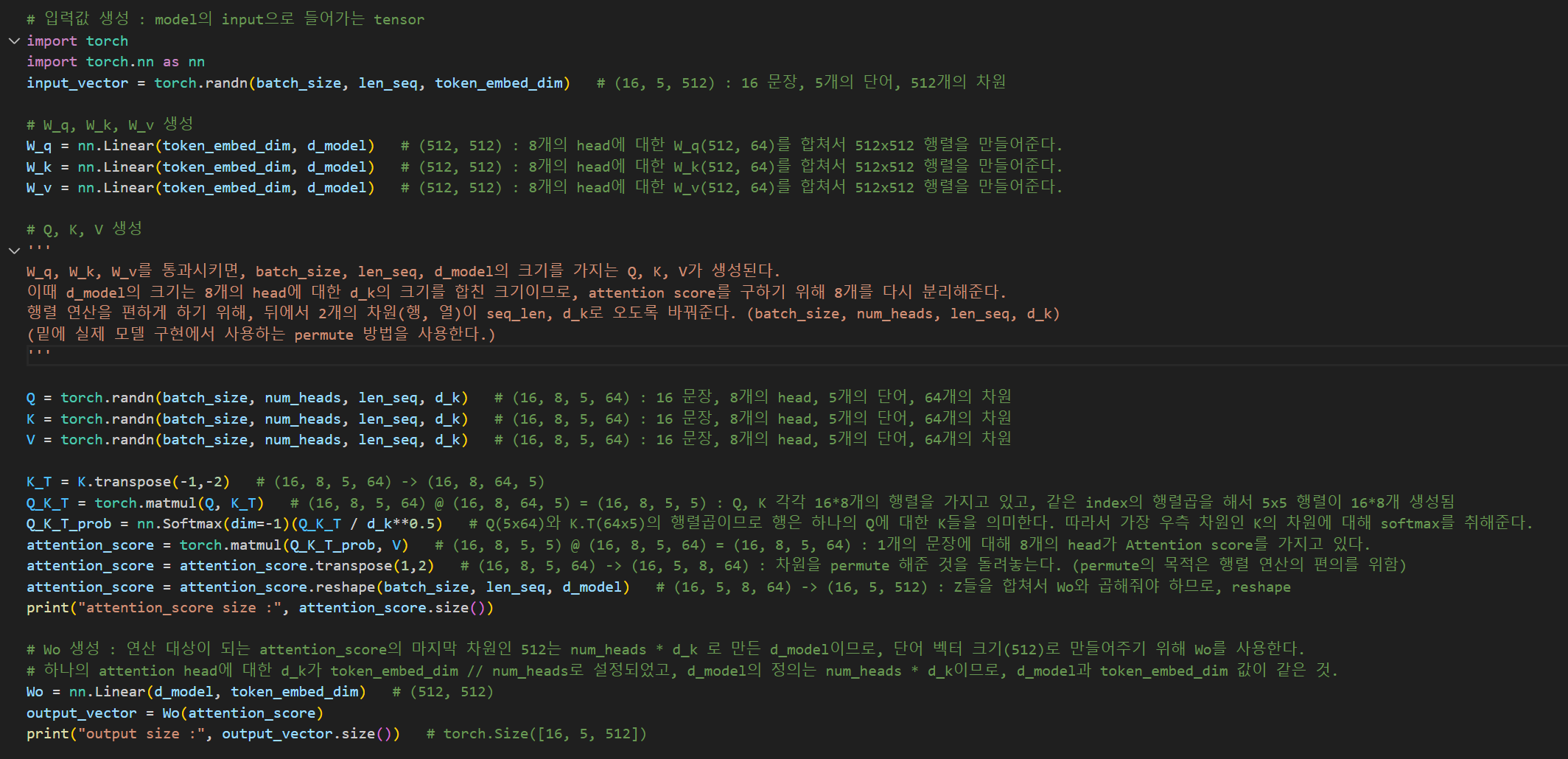
Task: Click the 'output_vector = Wo(attention_score)' line
Action: tap(175, 713)
